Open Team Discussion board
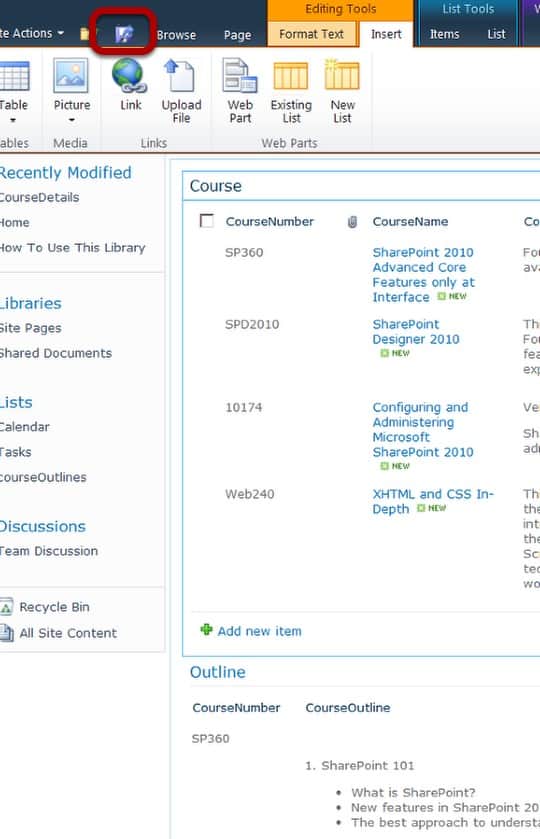Viewport: 540px width, 839px height. (x=49, y=551)
